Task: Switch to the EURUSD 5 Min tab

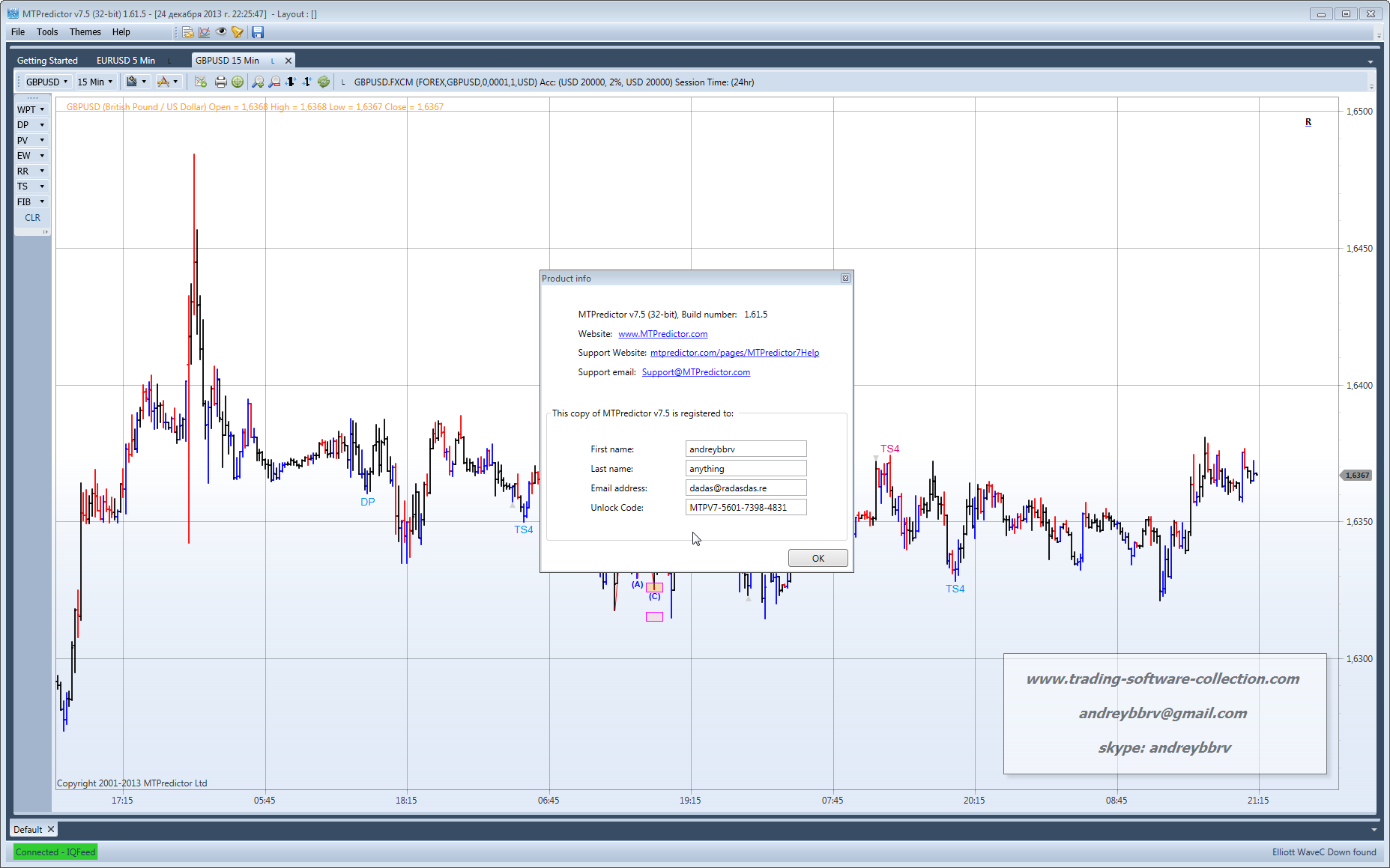Action: point(126,61)
